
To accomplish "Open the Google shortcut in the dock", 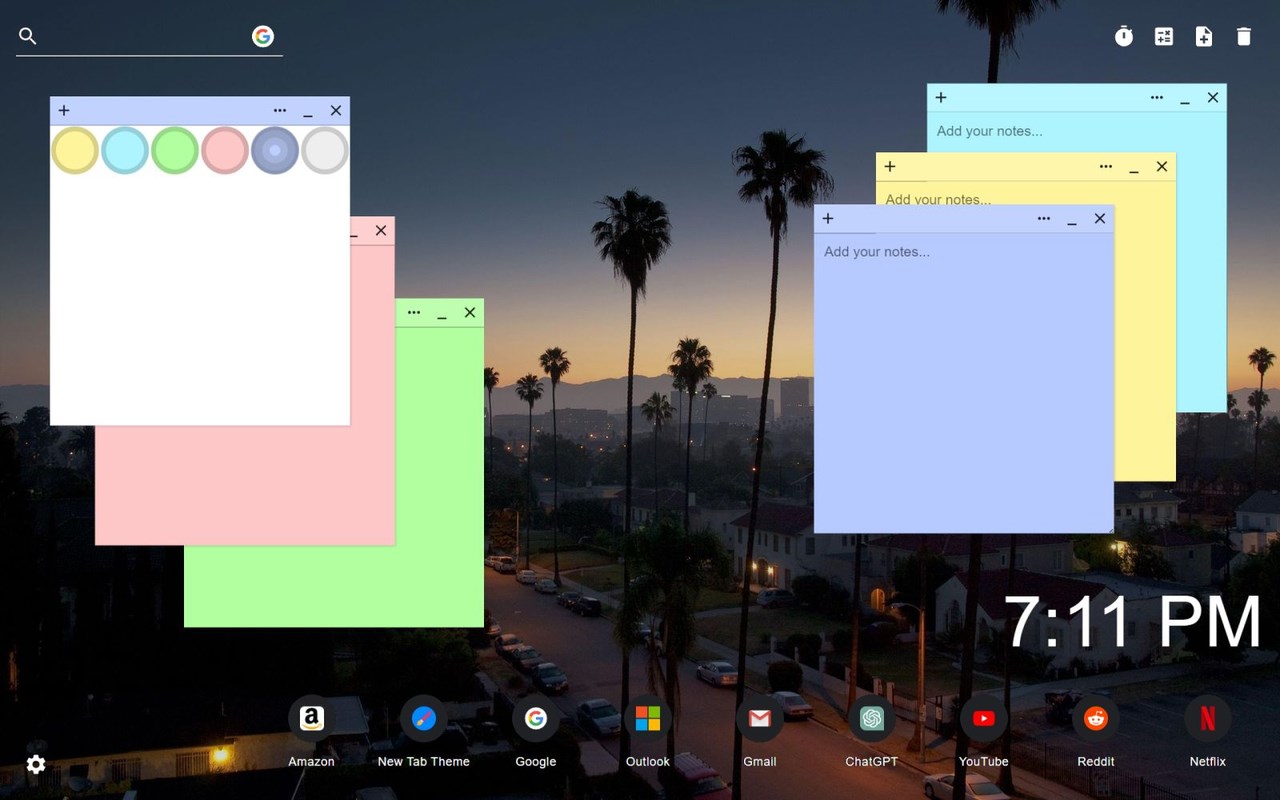I will (536, 732).
